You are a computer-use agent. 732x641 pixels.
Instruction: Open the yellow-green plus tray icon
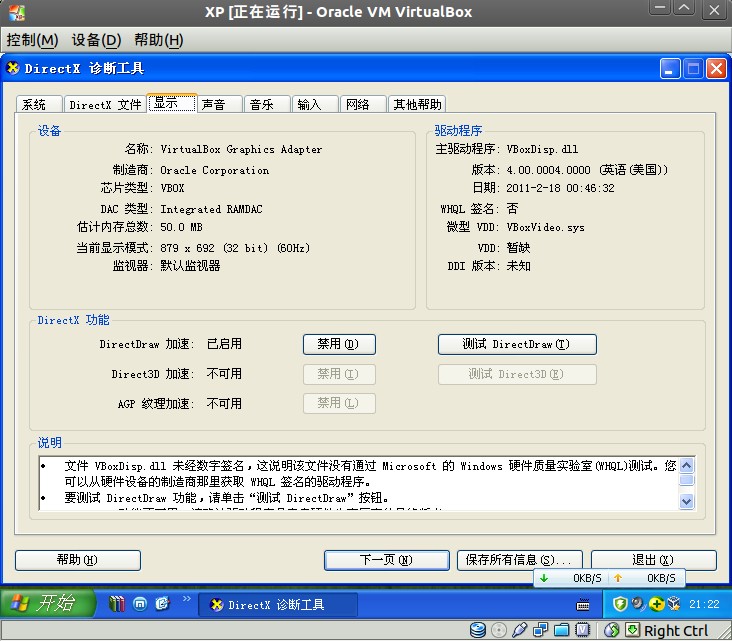[656, 604]
